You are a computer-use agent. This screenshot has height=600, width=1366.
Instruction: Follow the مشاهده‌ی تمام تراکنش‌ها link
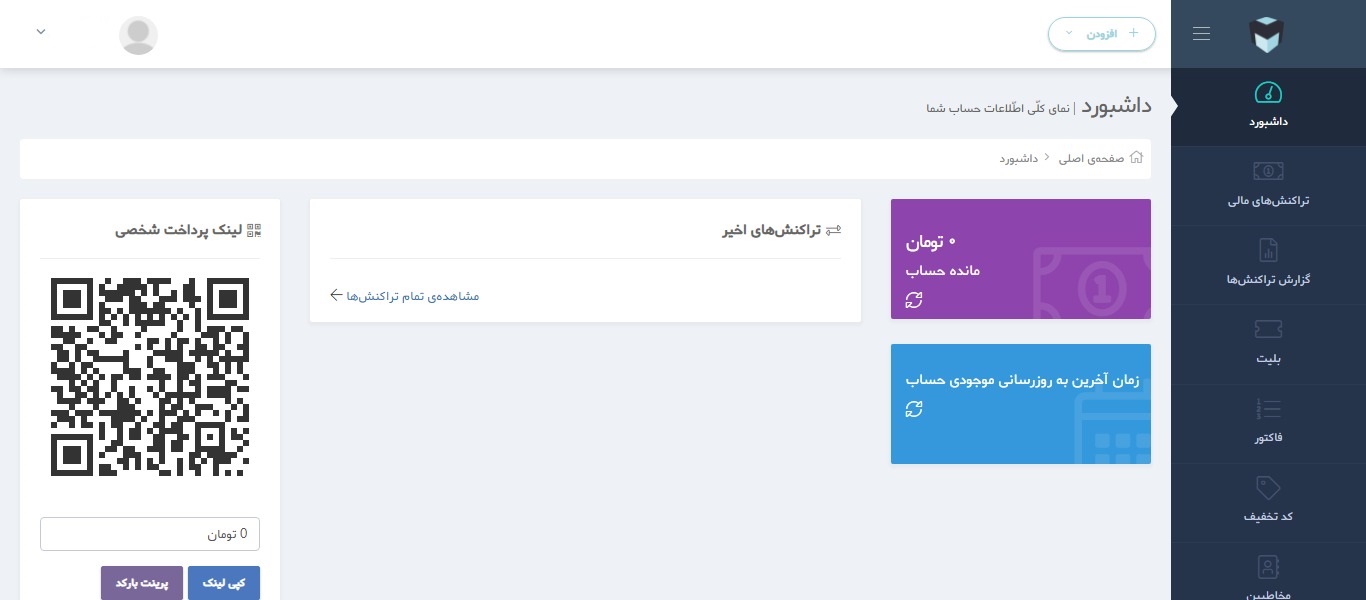point(405,296)
